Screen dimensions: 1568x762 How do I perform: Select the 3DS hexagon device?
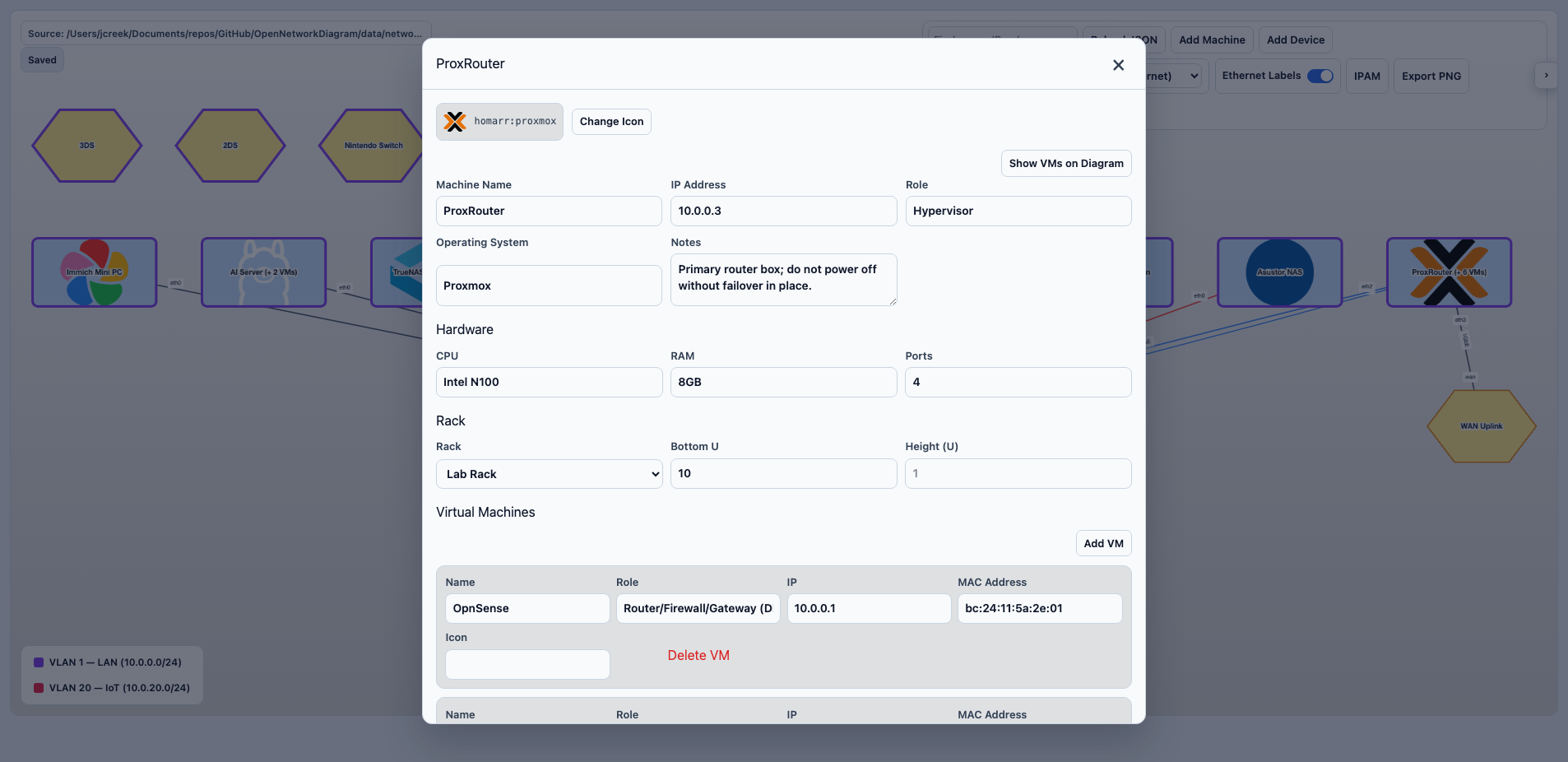pos(87,146)
